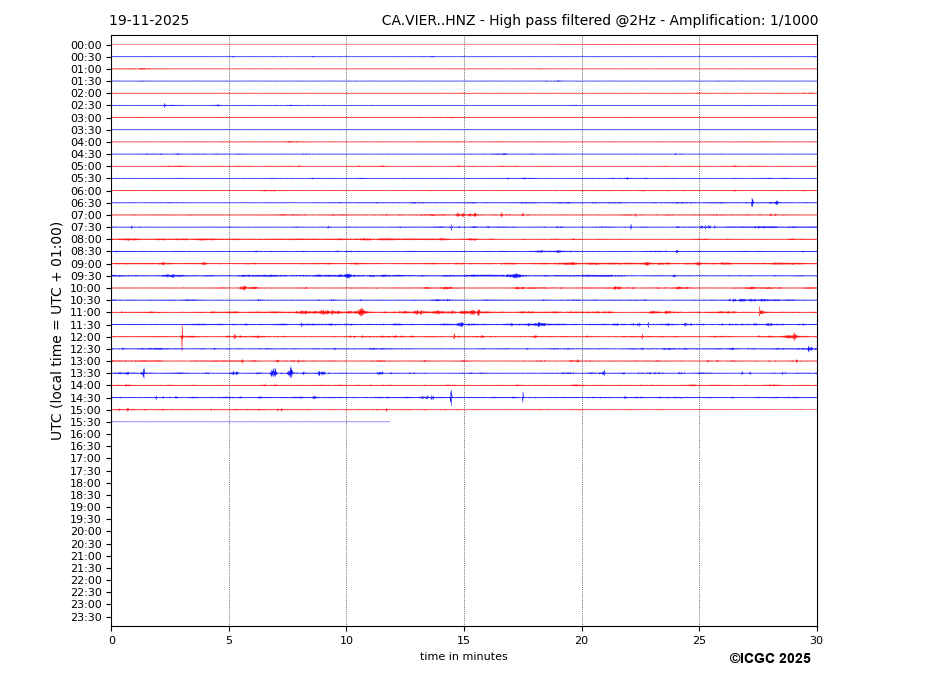927x696 pixels.
Task: Pick the 15:30 time row label
Action: click(86, 422)
